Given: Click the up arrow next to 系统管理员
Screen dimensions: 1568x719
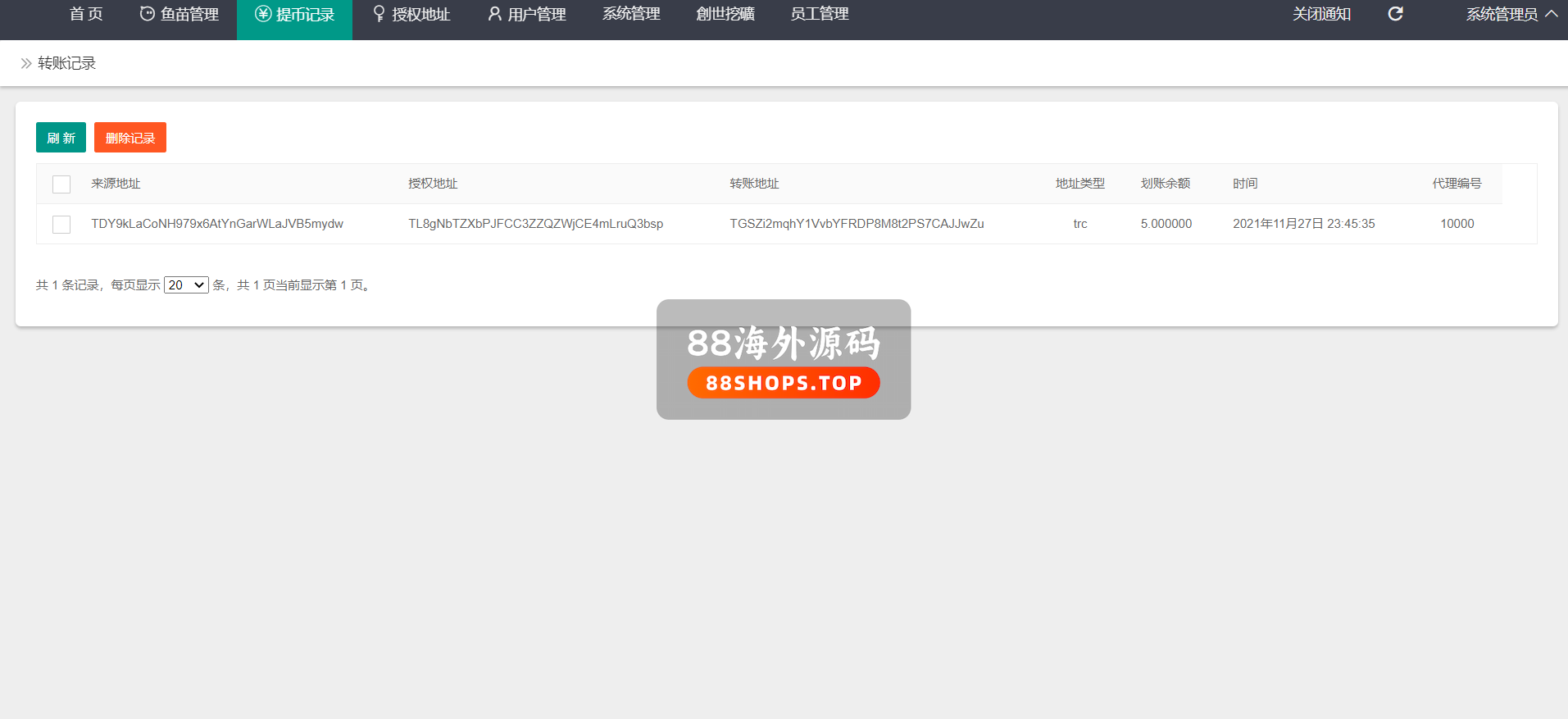Looking at the screenshot, I should pyautogui.click(x=1552, y=14).
